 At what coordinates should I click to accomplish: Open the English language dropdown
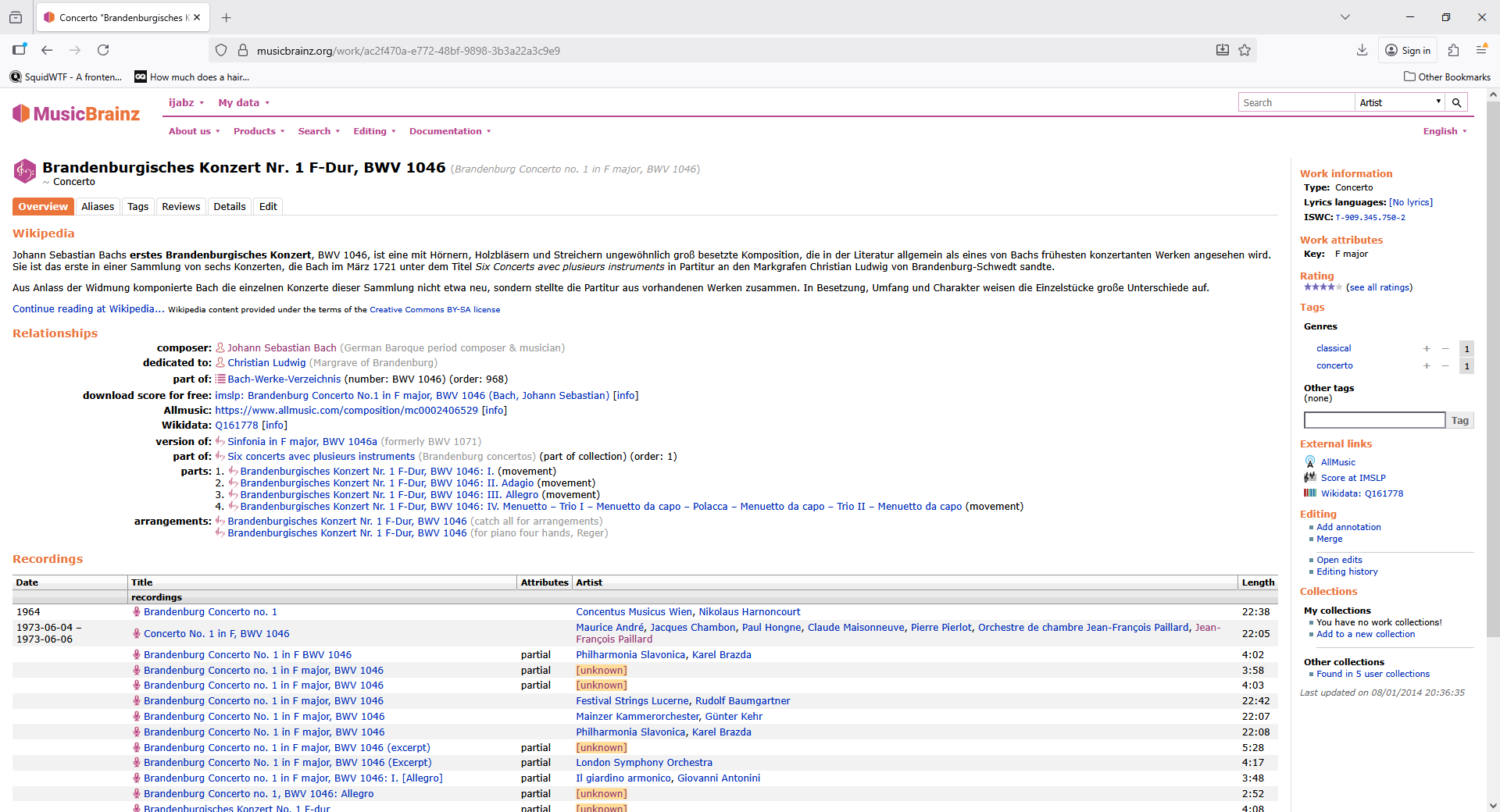click(x=1445, y=131)
